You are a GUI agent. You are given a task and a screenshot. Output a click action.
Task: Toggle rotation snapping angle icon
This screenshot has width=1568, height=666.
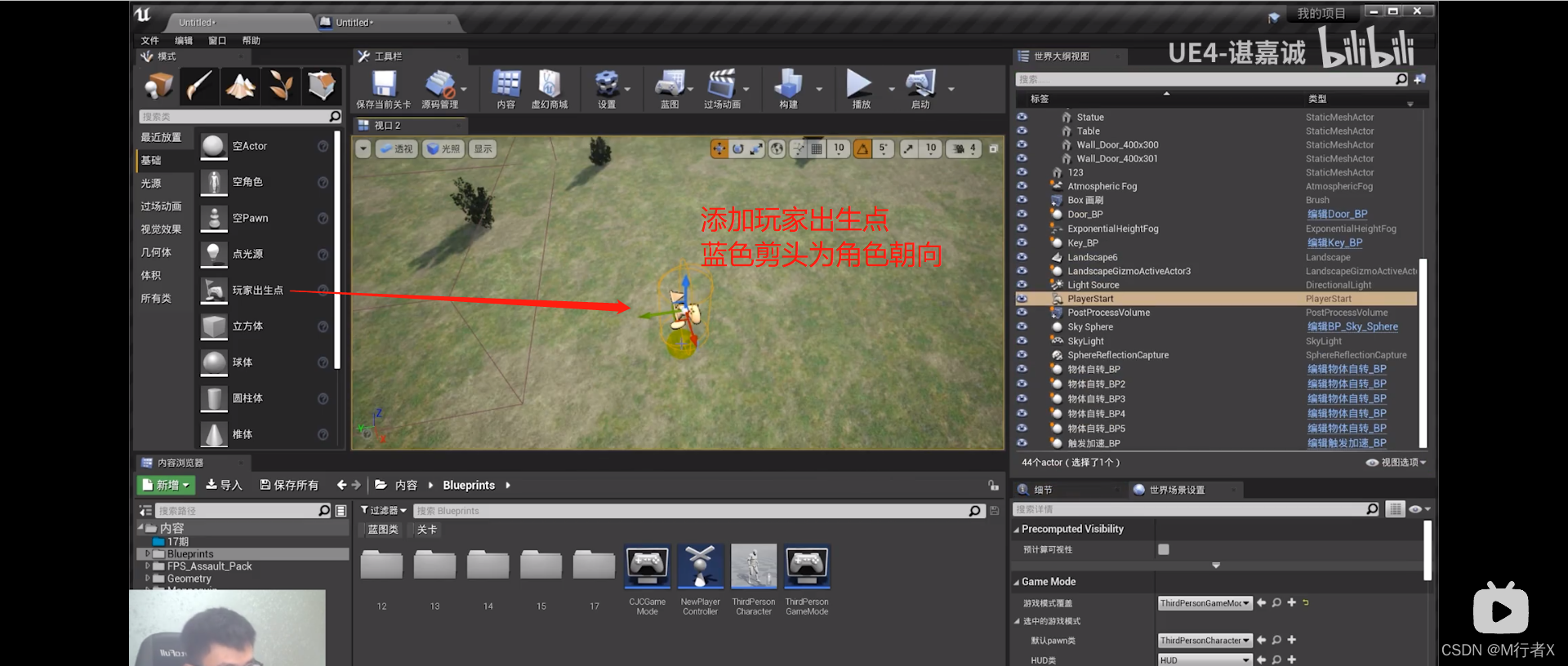coord(862,149)
